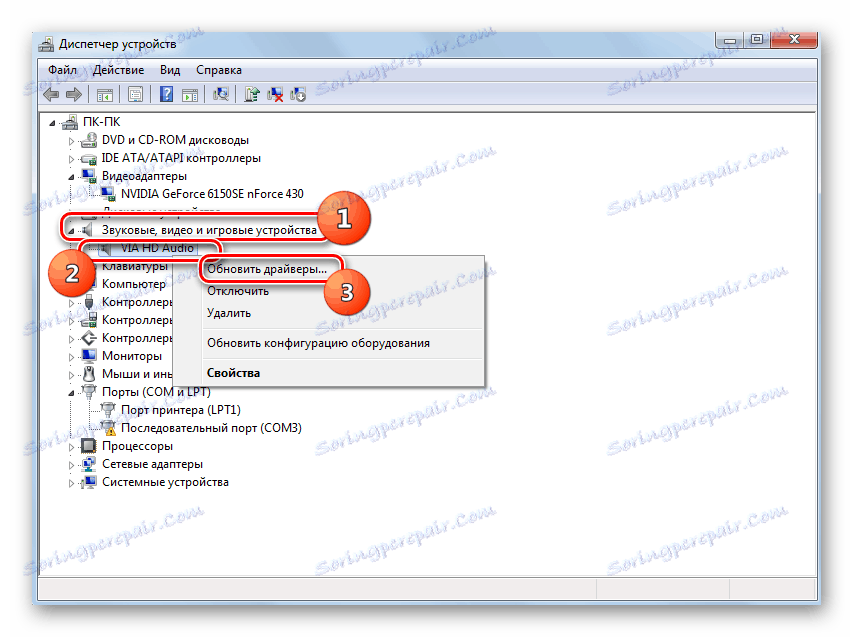Go forward with the toolbar right arrow

tap(74, 95)
